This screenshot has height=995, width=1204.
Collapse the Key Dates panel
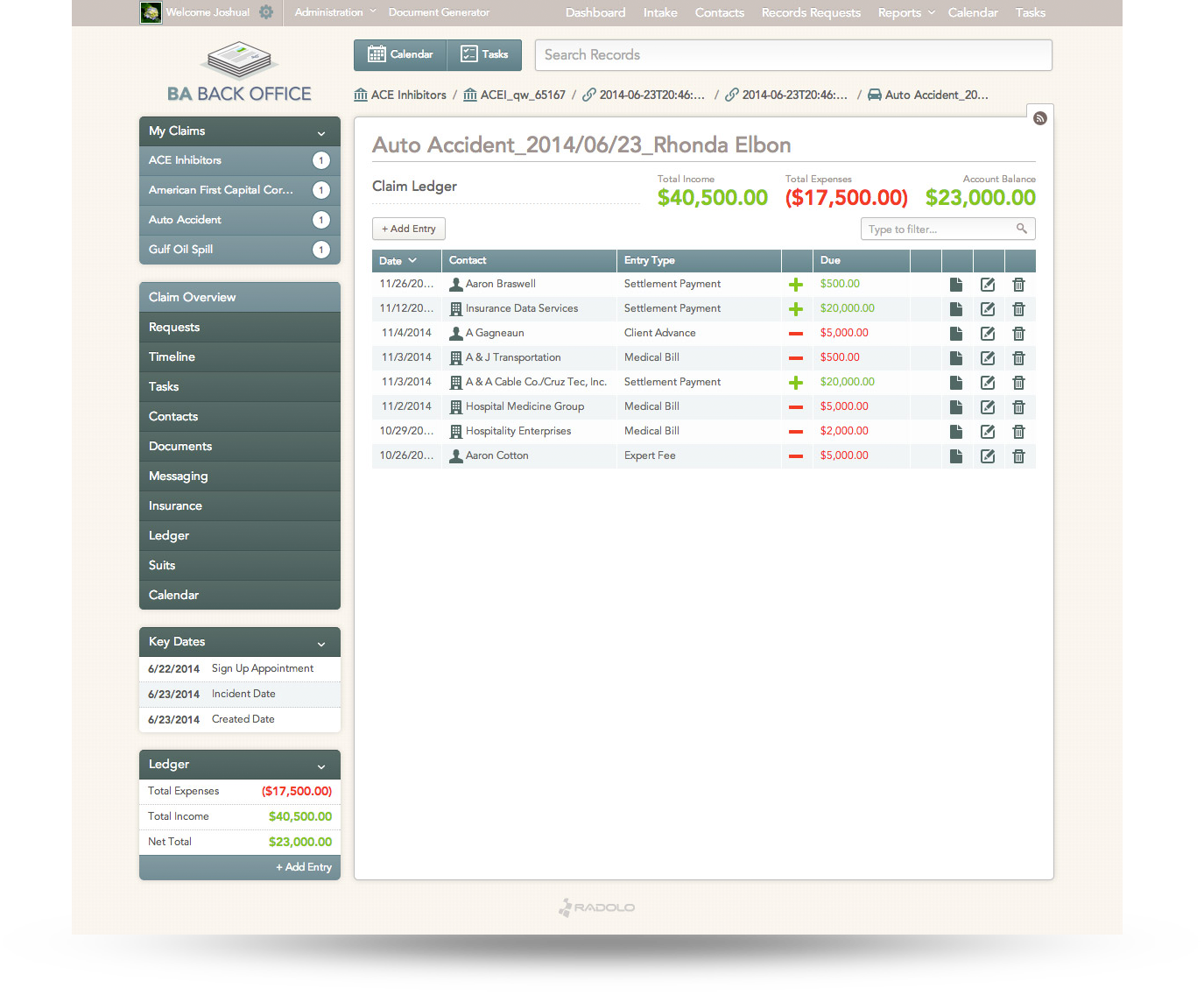pyautogui.click(x=321, y=643)
